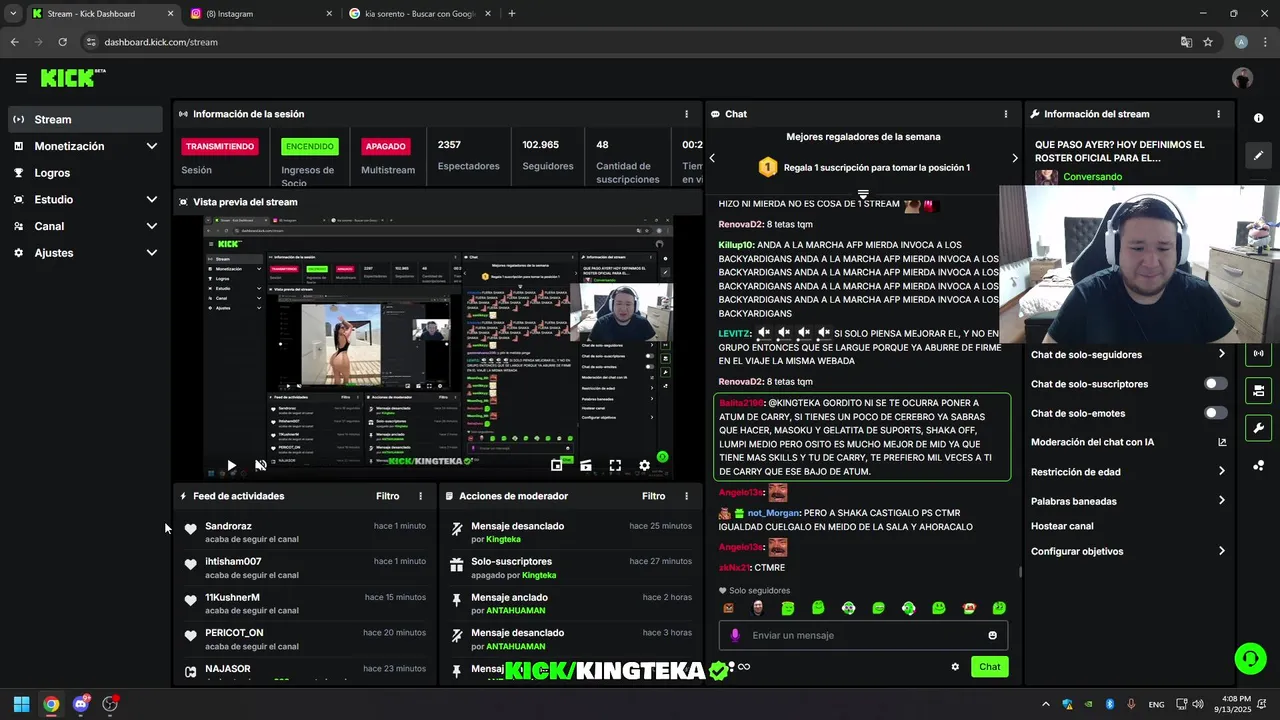Switch to the Instagram browser tab

click(262, 14)
